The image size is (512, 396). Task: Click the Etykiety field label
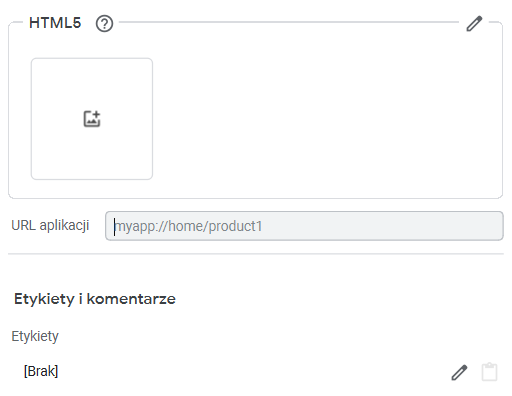point(35,336)
